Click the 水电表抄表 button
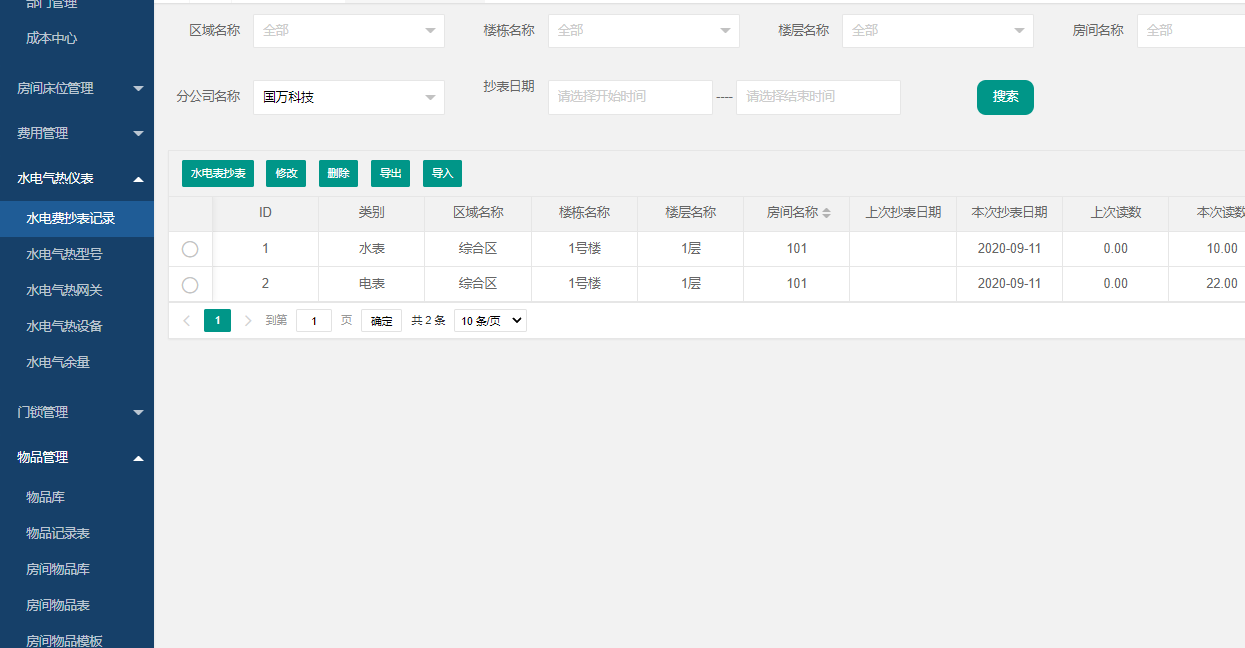 218,173
